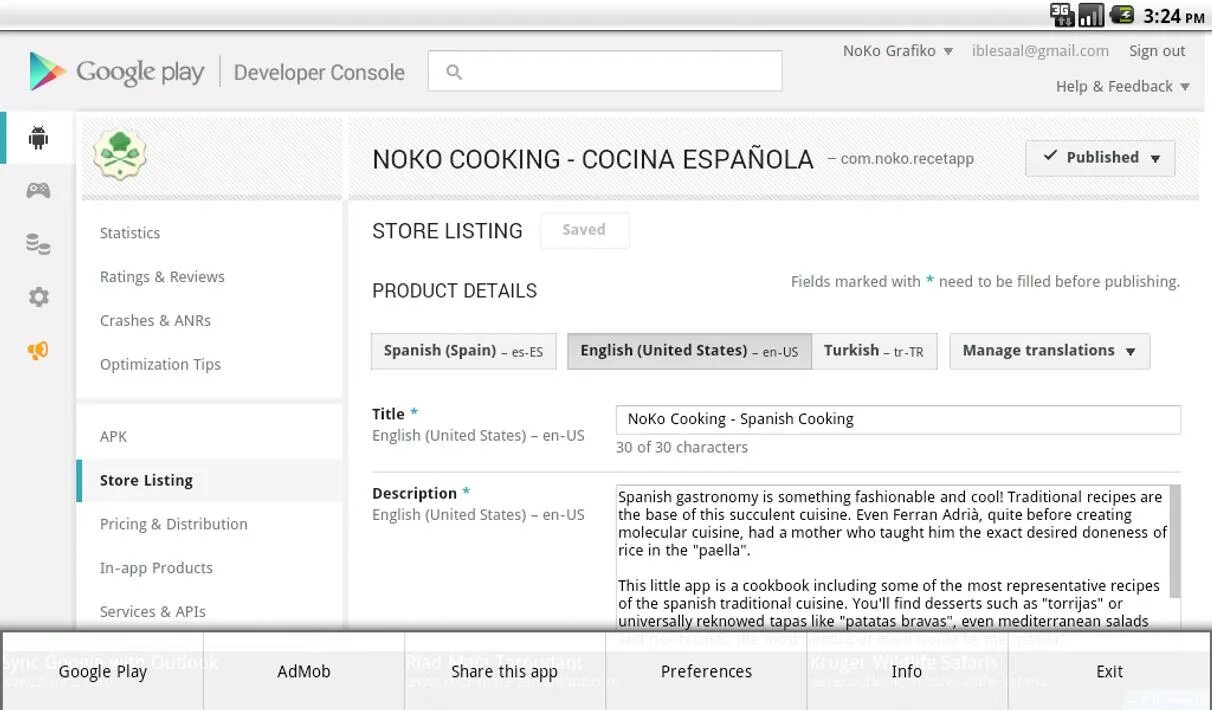Screen dimensions: 1212x710
Task: Open Optimization Tips in the sidebar
Action: pyautogui.click(x=160, y=365)
